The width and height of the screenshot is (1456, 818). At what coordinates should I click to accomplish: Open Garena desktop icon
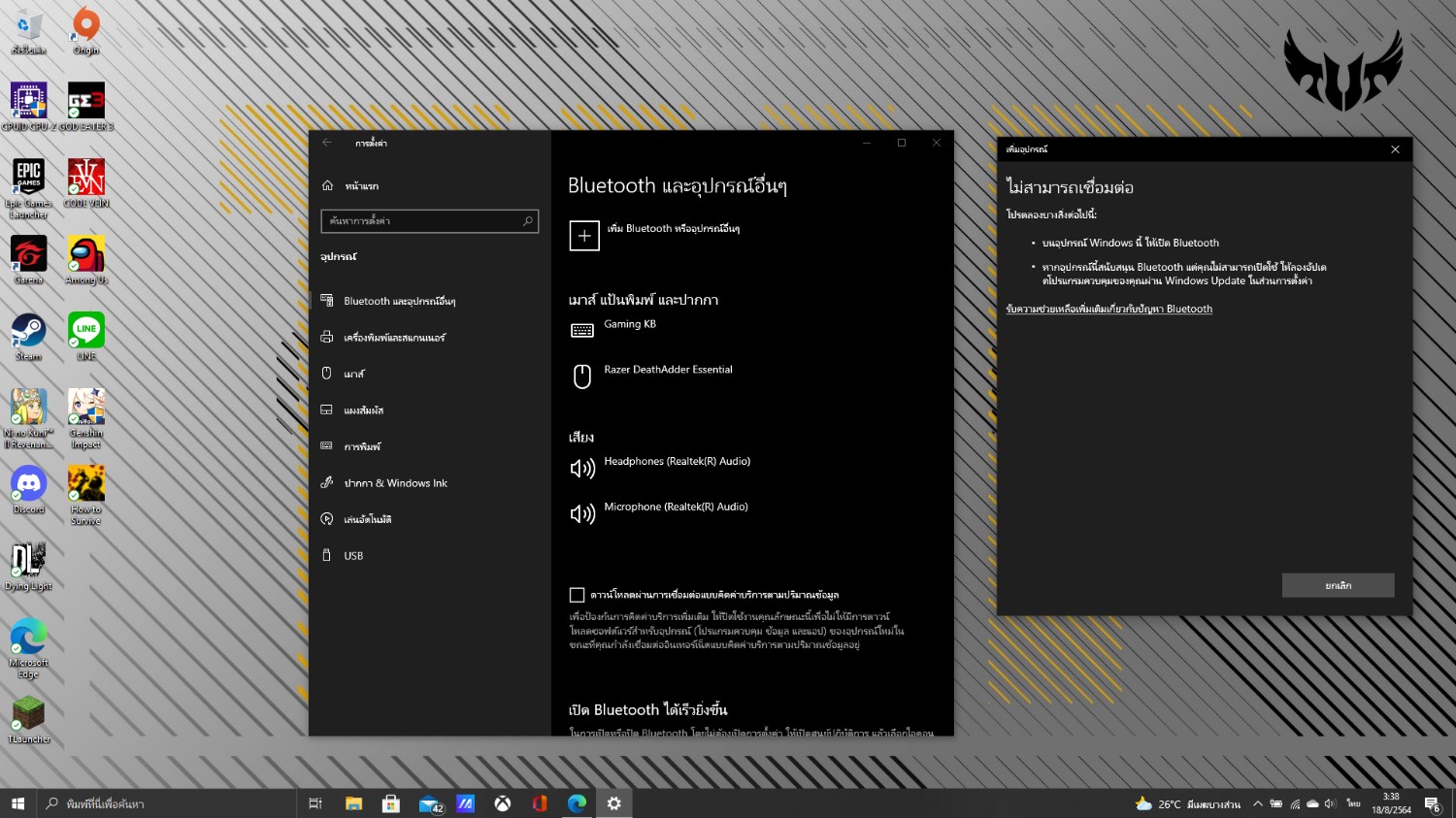29,260
